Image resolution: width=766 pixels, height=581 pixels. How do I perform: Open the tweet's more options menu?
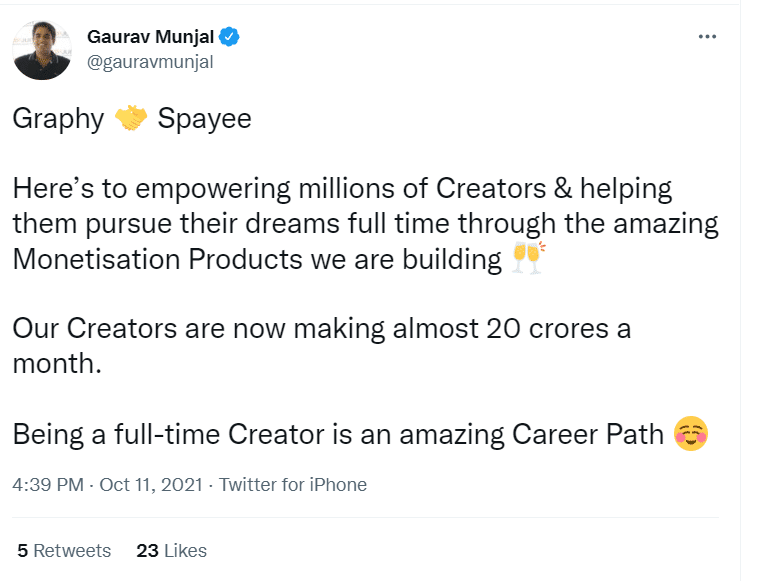[x=707, y=37]
